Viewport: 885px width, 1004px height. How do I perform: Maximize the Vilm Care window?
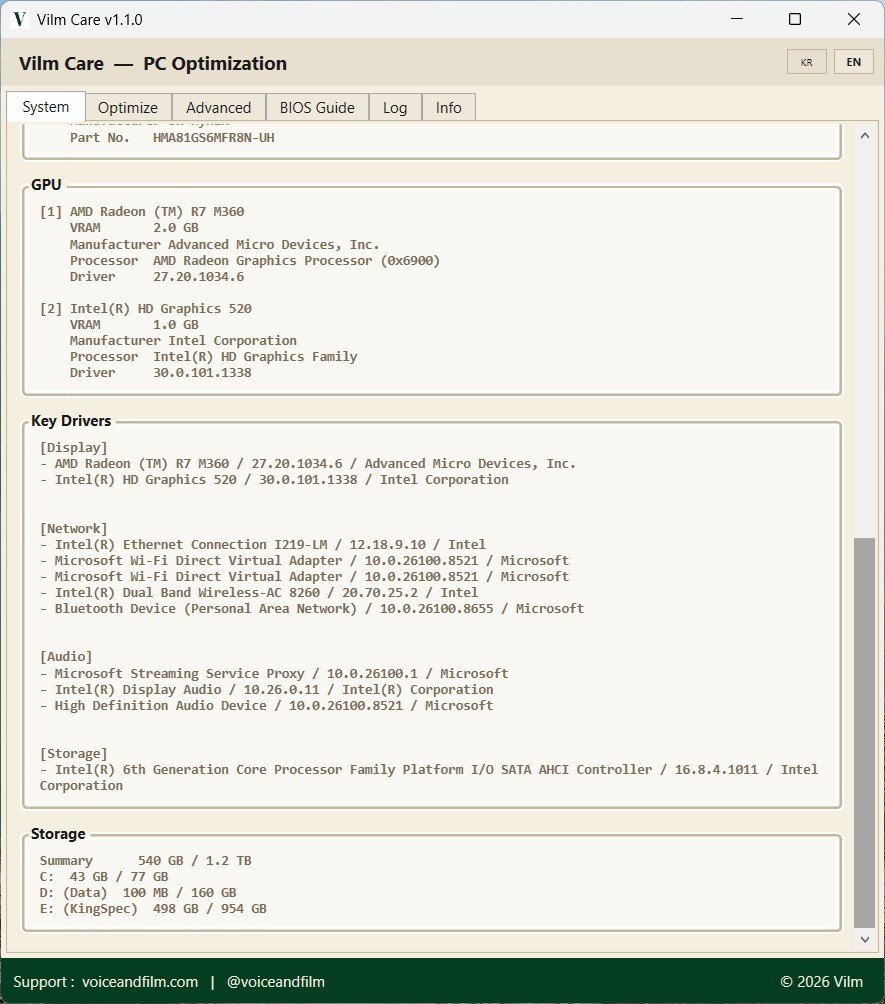point(795,19)
